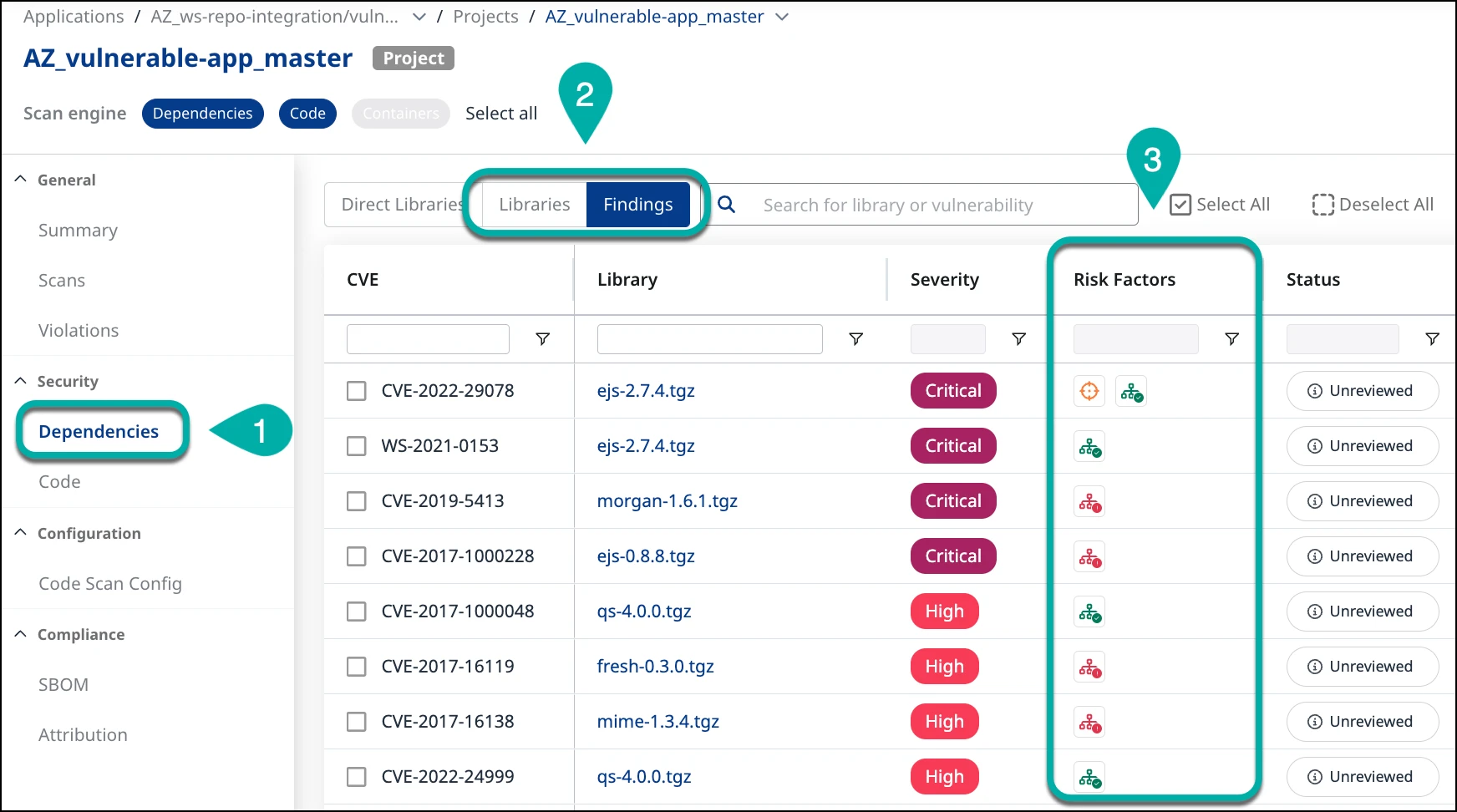Click the info icon inside morgan-1.6.1.tgz's Unreviewed status
The image size is (1457, 812).
click(1314, 501)
